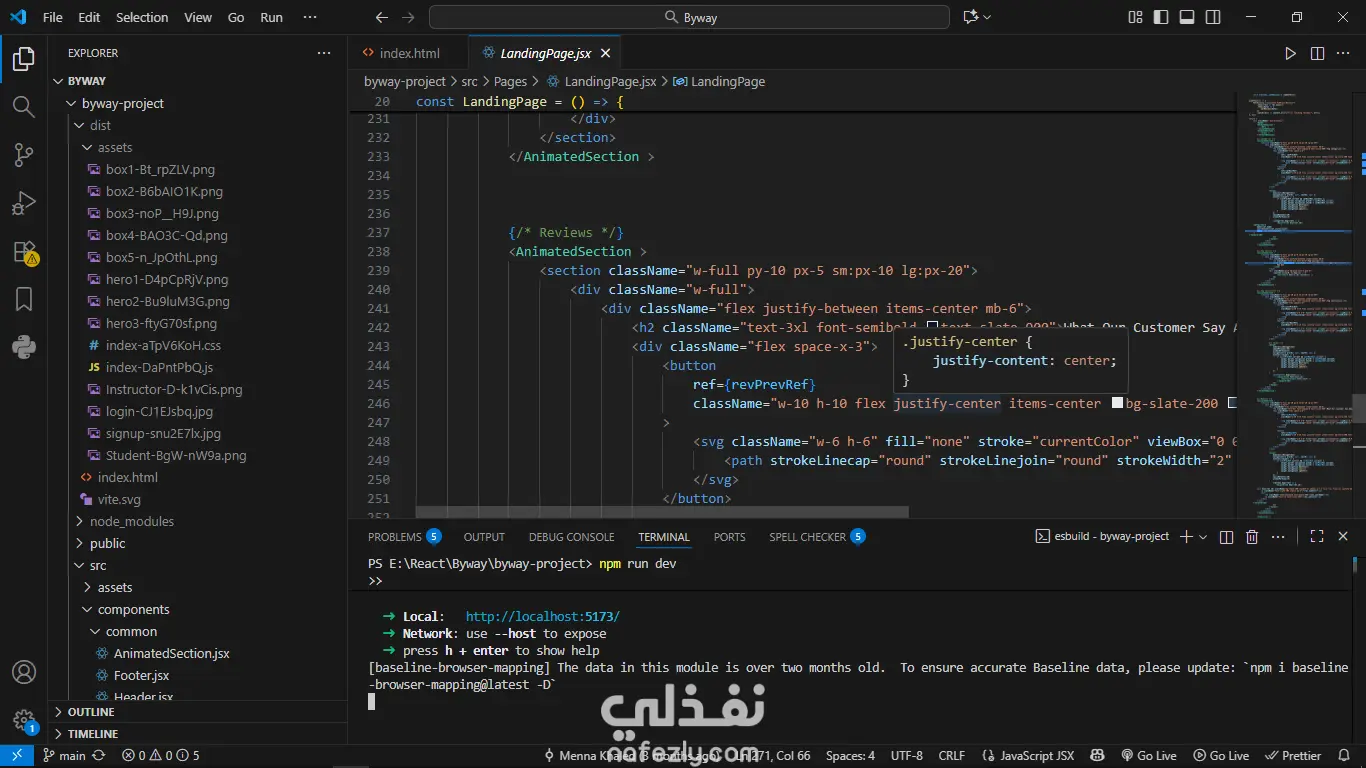Image resolution: width=1366 pixels, height=768 pixels.
Task: Toggle the secondary side bar visibility
Action: [x=1213, y=17]
